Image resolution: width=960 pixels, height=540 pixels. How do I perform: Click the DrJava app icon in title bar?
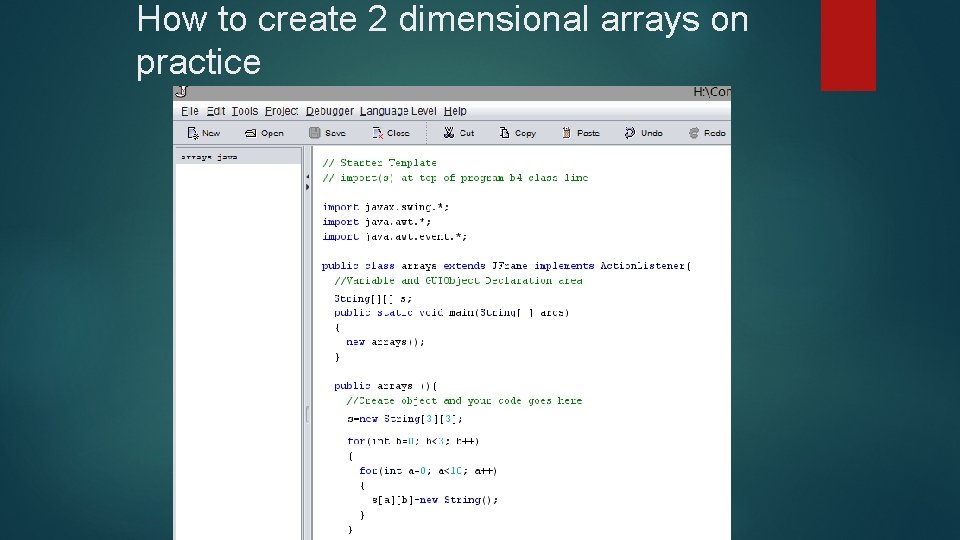click(181, 92)
